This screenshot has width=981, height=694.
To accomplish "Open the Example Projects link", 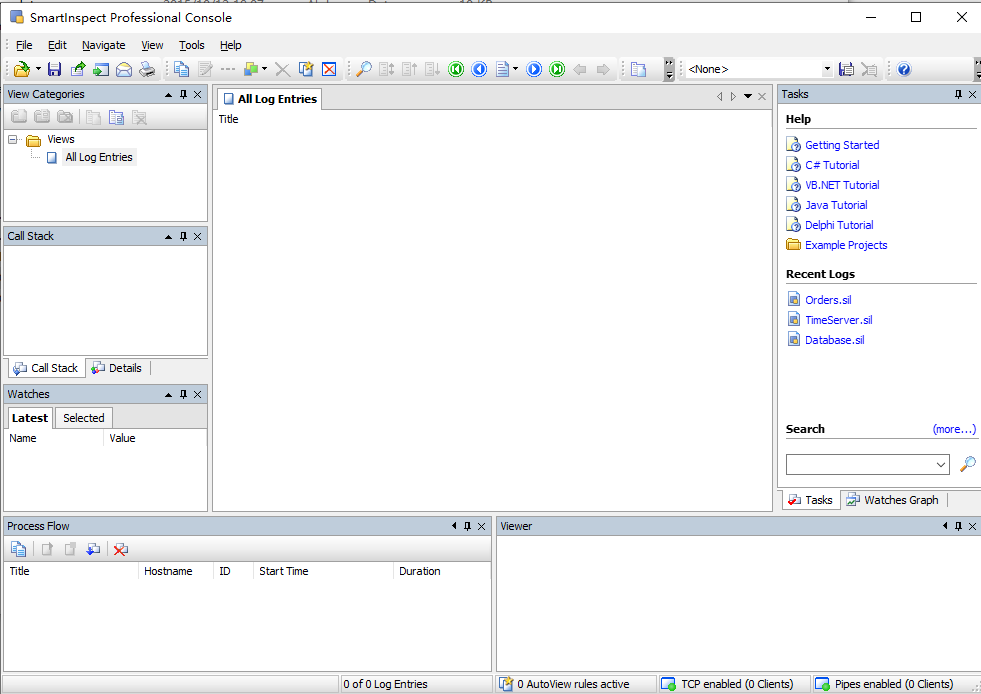I will (846, 245).
